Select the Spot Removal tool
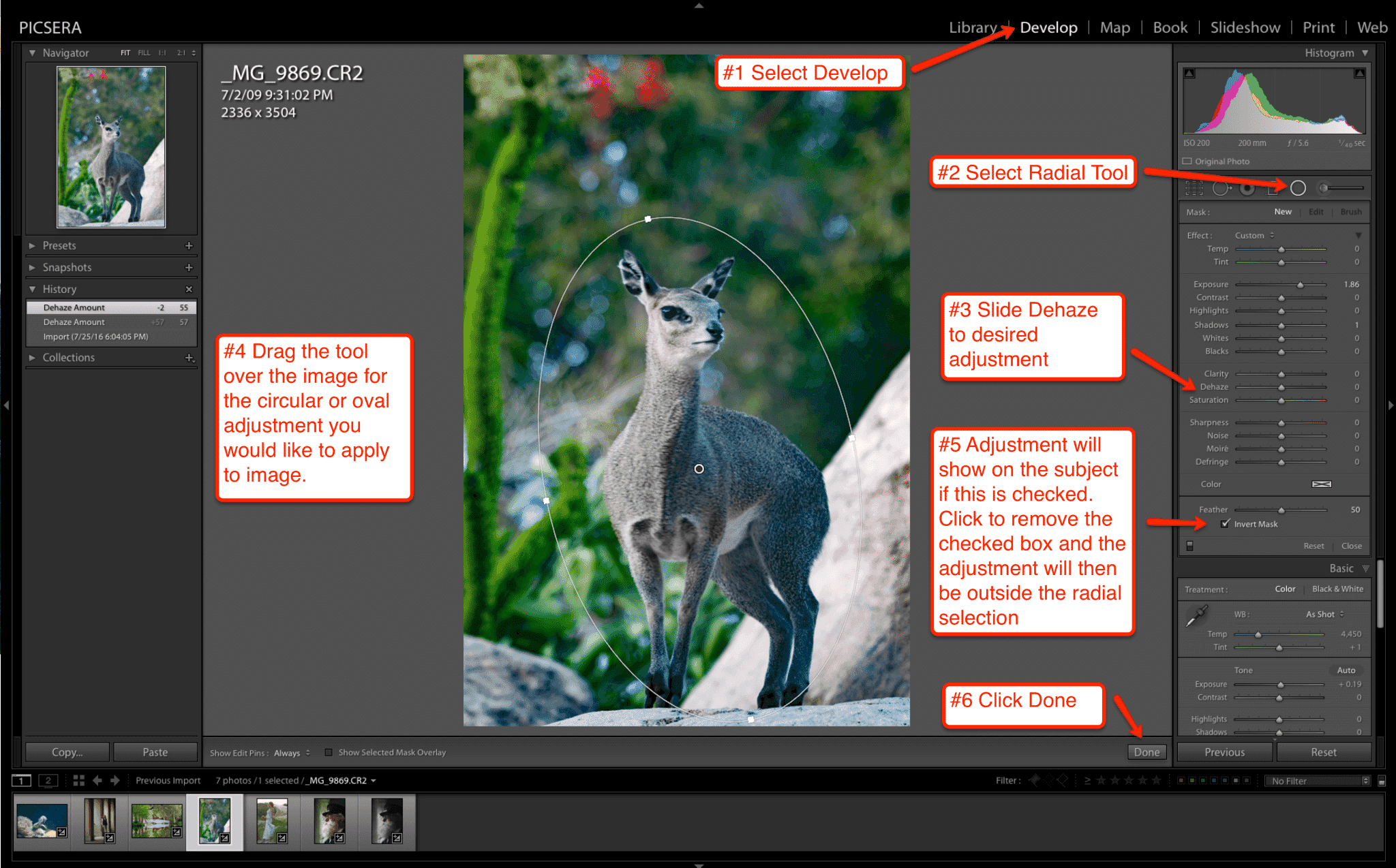This screenshot has height=868, width=1396. click(x=1221, y=188)
